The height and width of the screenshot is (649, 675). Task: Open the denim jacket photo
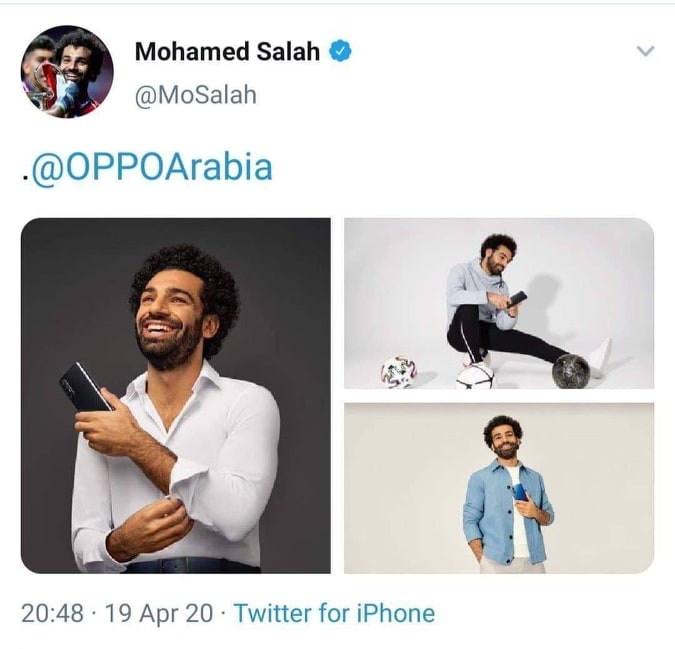click(499, 488)
